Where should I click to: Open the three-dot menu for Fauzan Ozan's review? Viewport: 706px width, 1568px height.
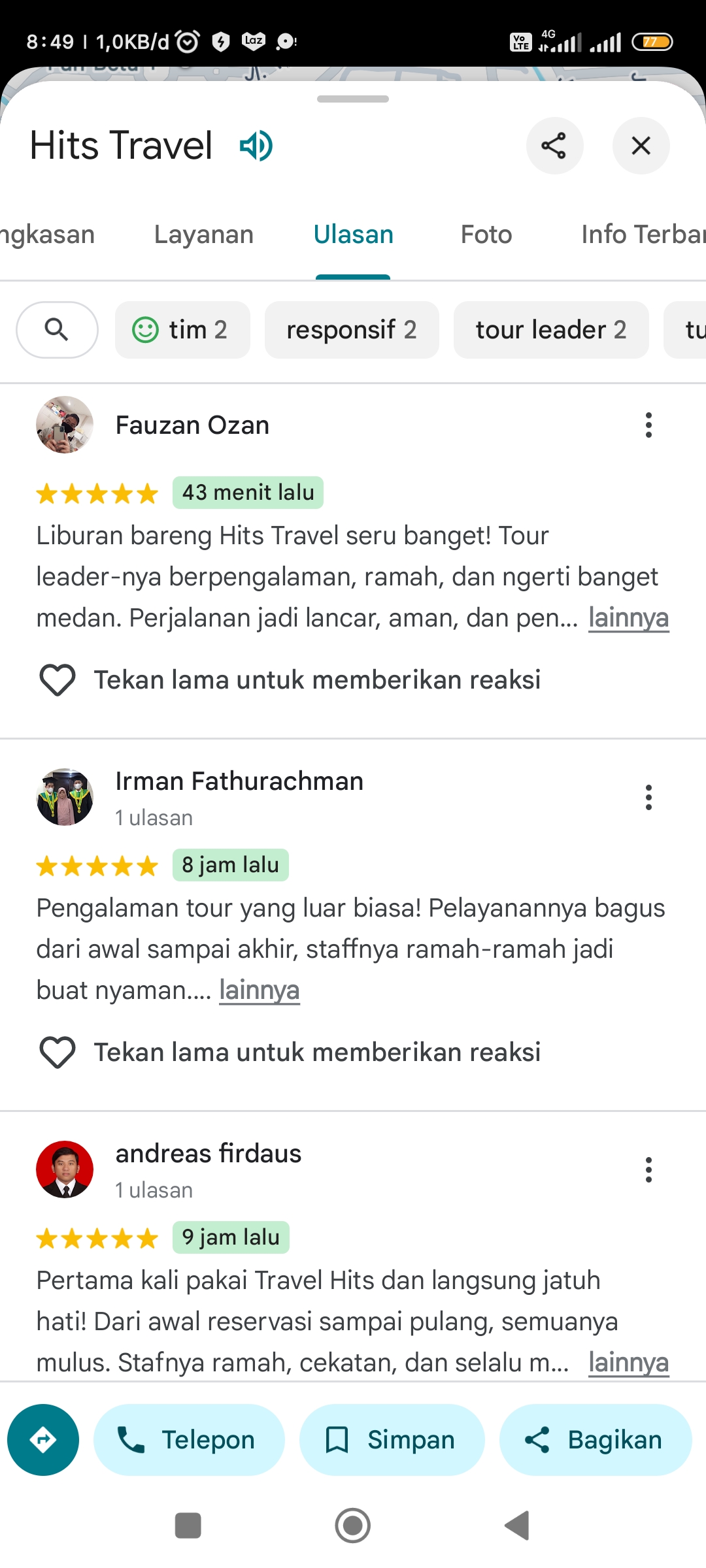[648, 425]
